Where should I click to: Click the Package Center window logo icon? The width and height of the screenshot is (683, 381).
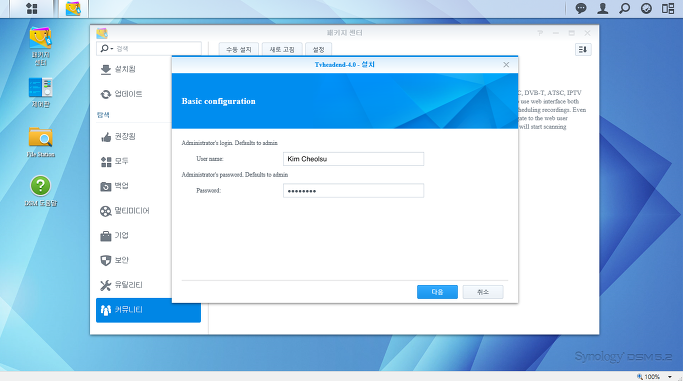pyautogui.click(x=102, y=33)
